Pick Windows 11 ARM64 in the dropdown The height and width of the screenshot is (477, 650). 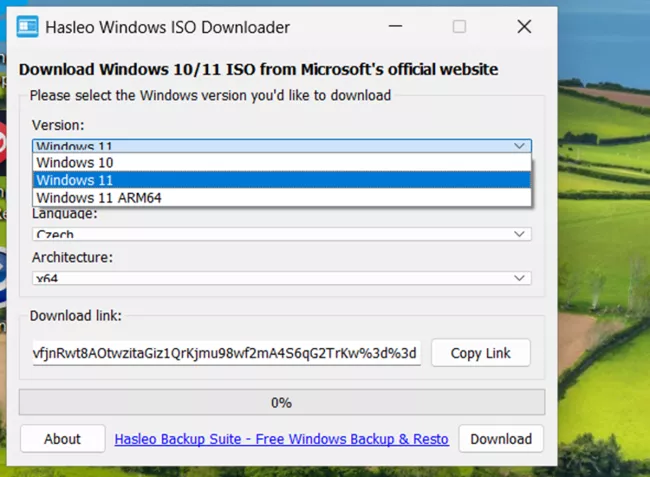point(282,198)
